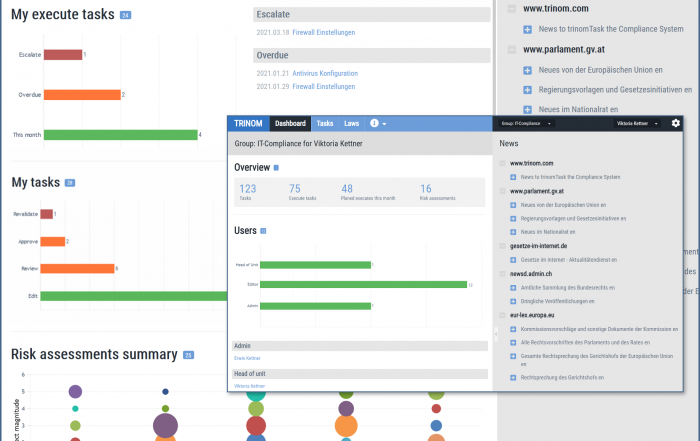Screen dimensions: 700x441
Task: Open the 123 Tasks statistic
Action: click(248, 192)
